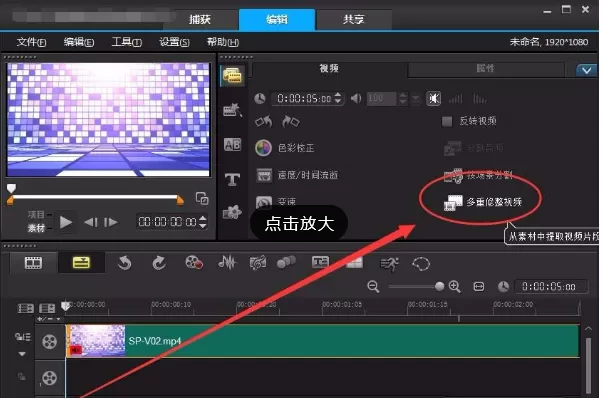Viewport: 603px width, 398px height.
Task: Click 按场景分割 split by scene
Action: 478,176
